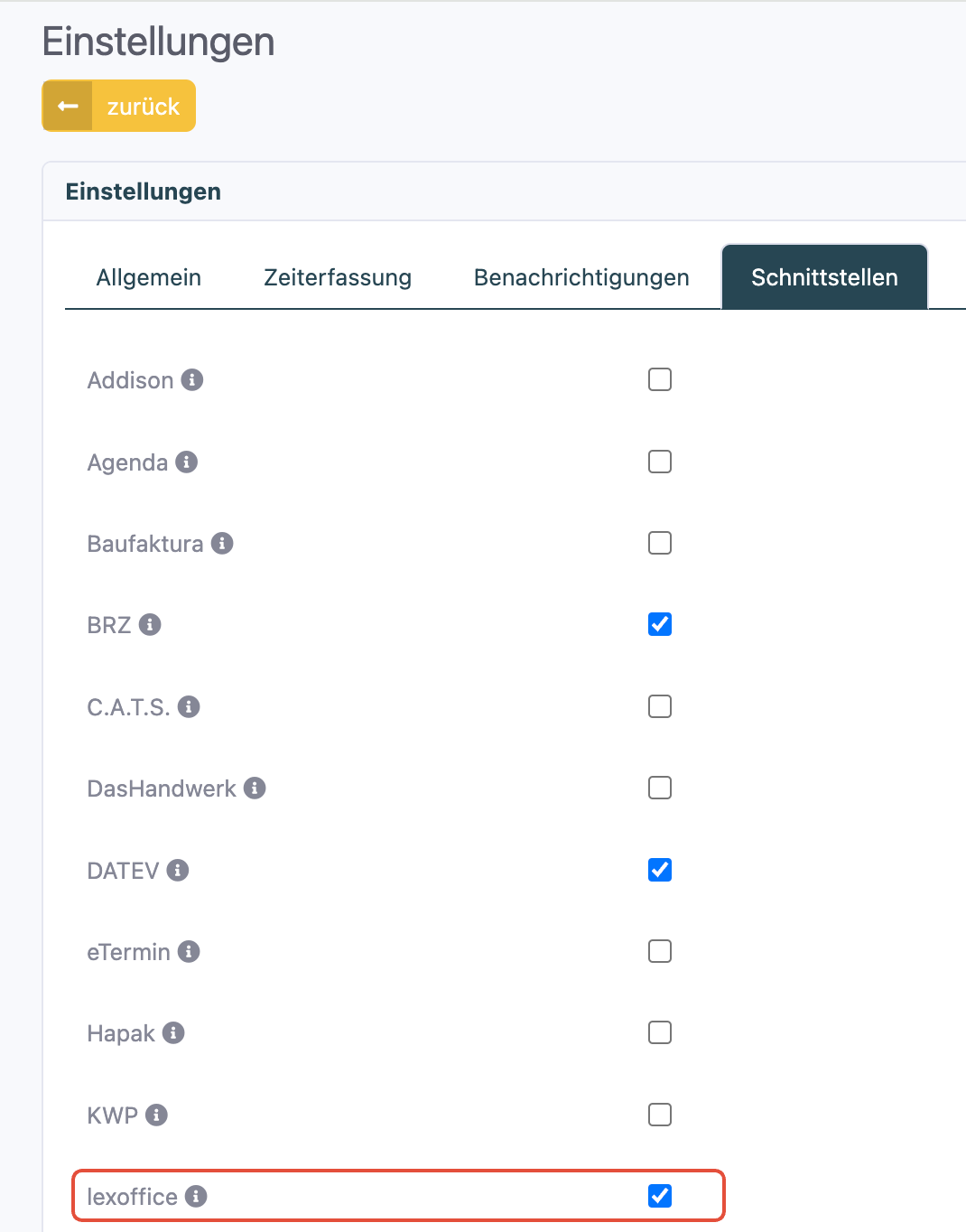
Task: Show info for eTermin interface
Action: coord(189,951)
